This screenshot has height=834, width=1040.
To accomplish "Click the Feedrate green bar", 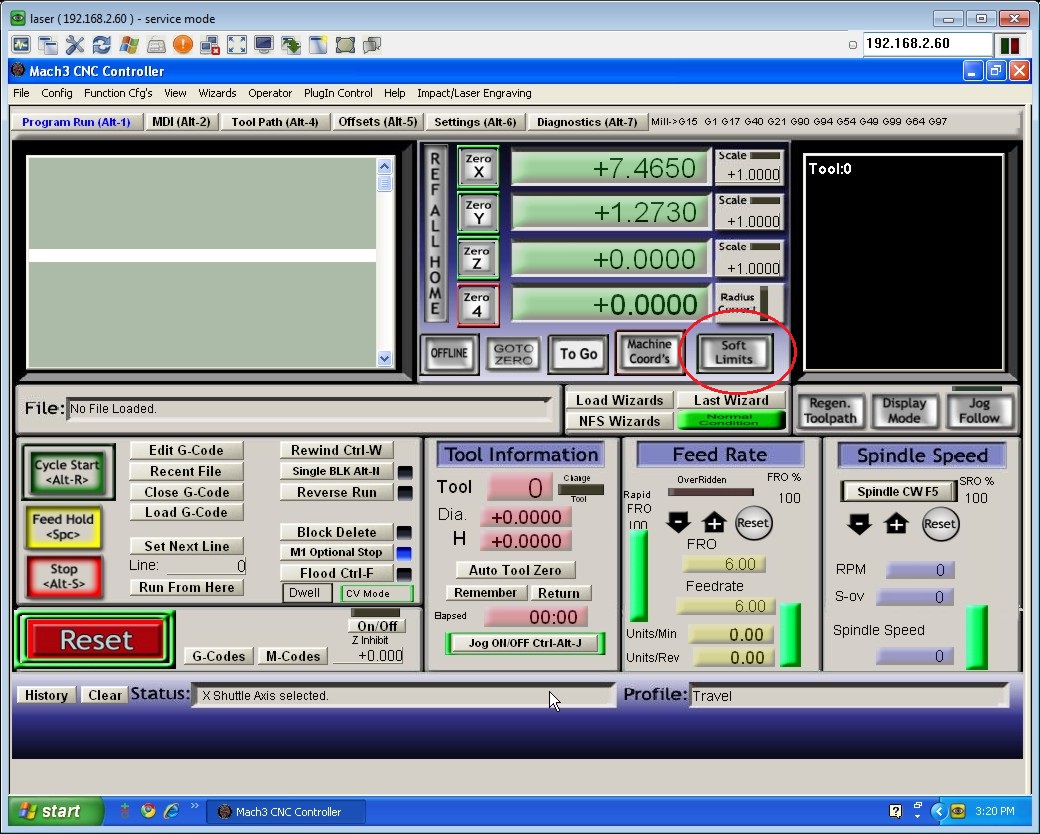I will point(790,634).
